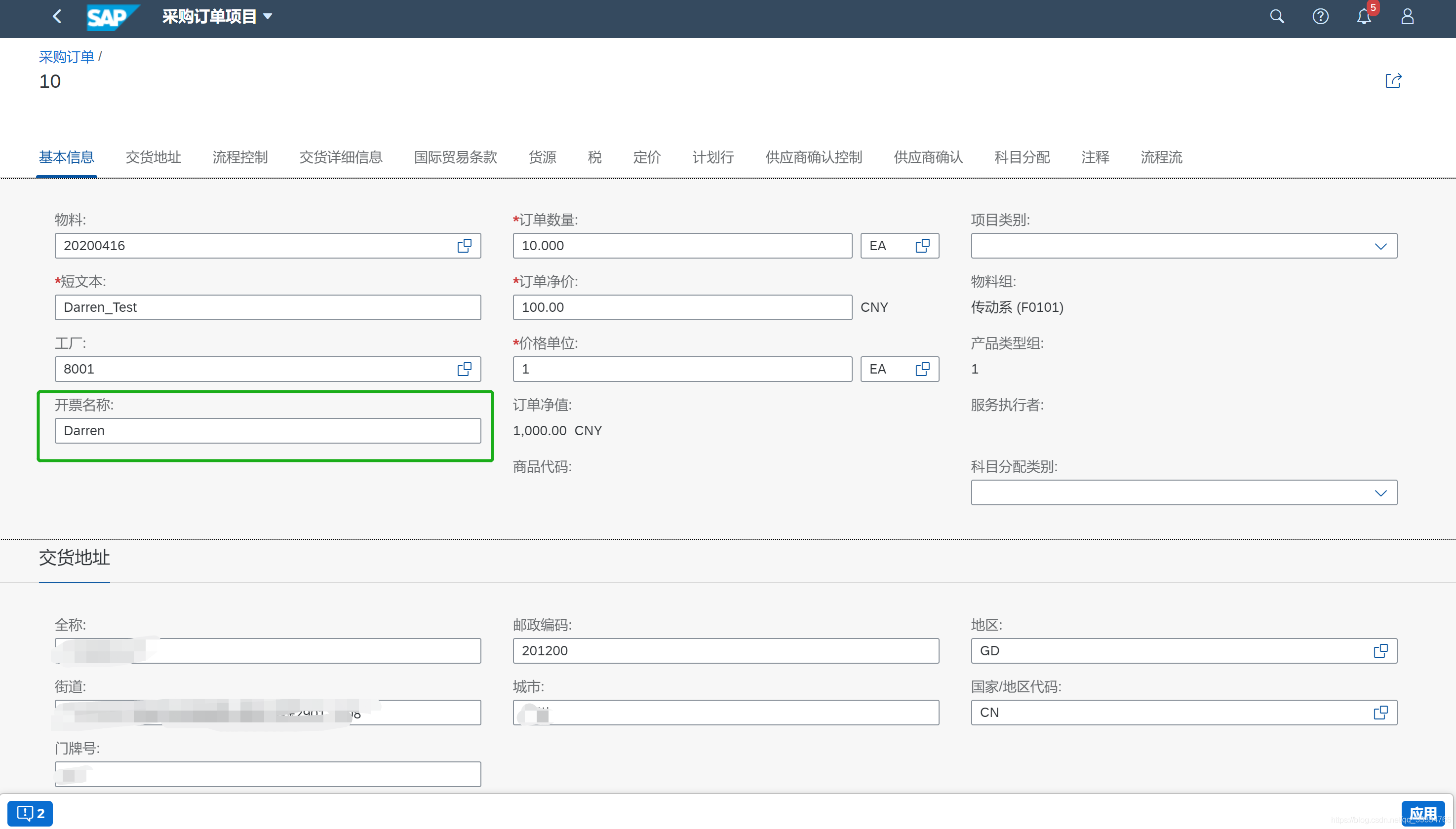Click the 订单数量 input with 10.000
1456x829 pixels.
[x=682, y=245]
